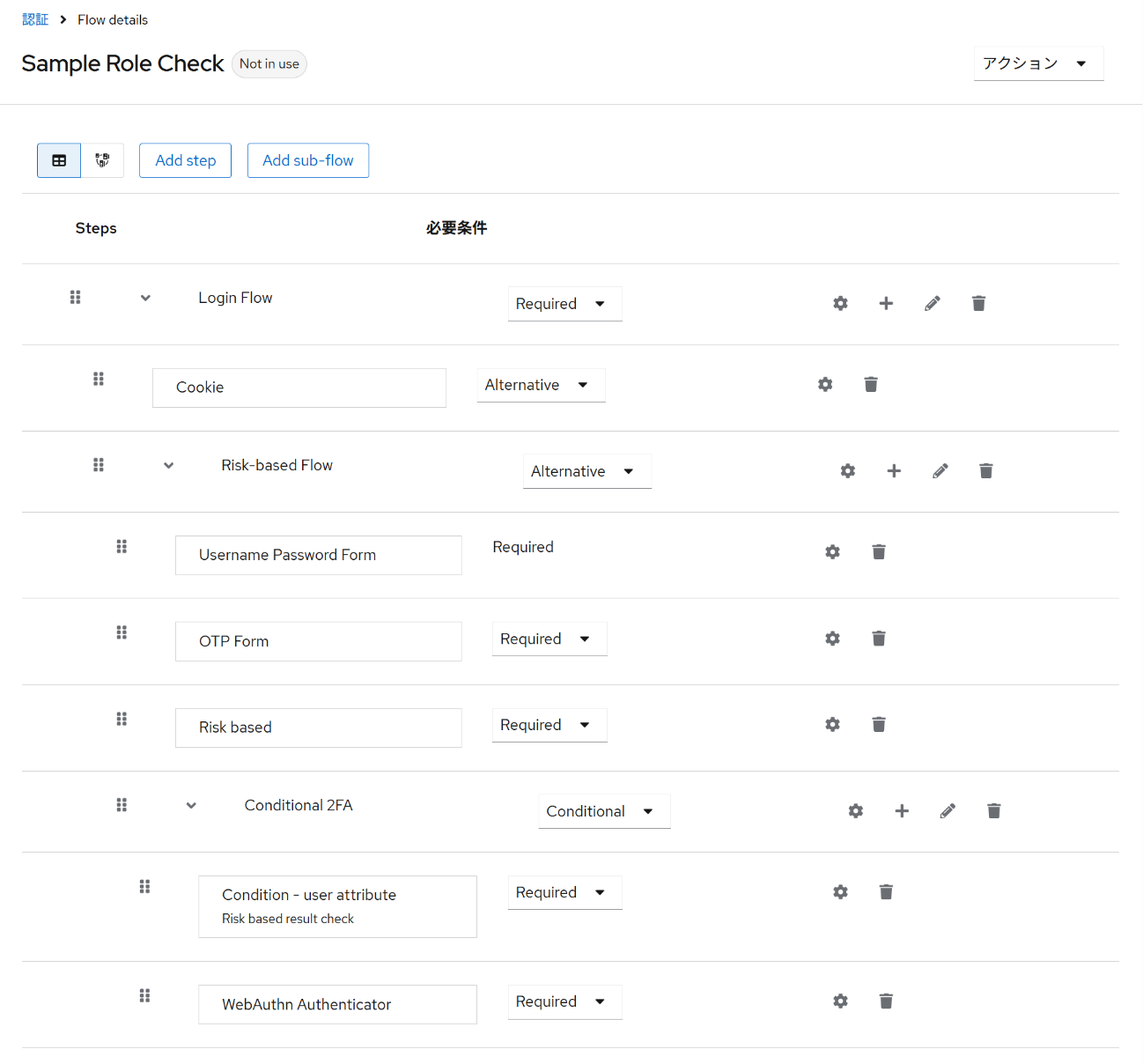1143x1064 pixels.
Task: Open settings gear for WebAuthn Authenticator
Action: click(x=840, y=1001)
